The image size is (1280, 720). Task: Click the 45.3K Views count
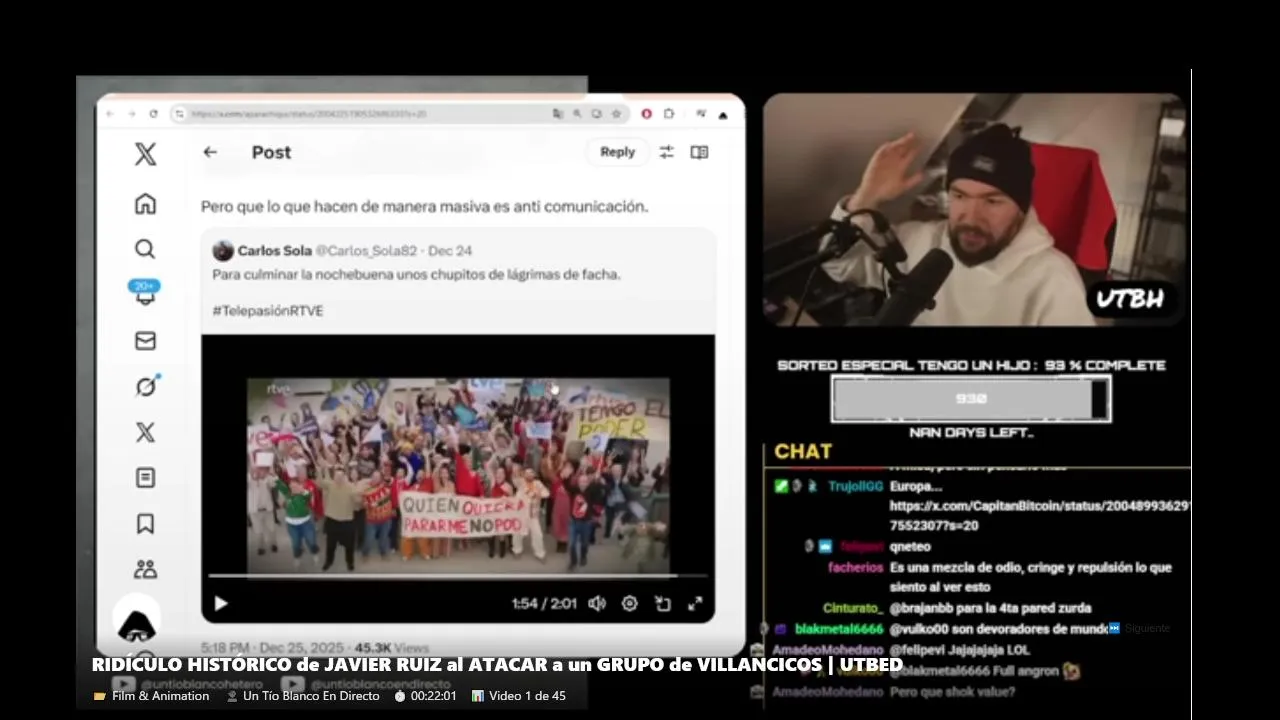coord(391,647)
